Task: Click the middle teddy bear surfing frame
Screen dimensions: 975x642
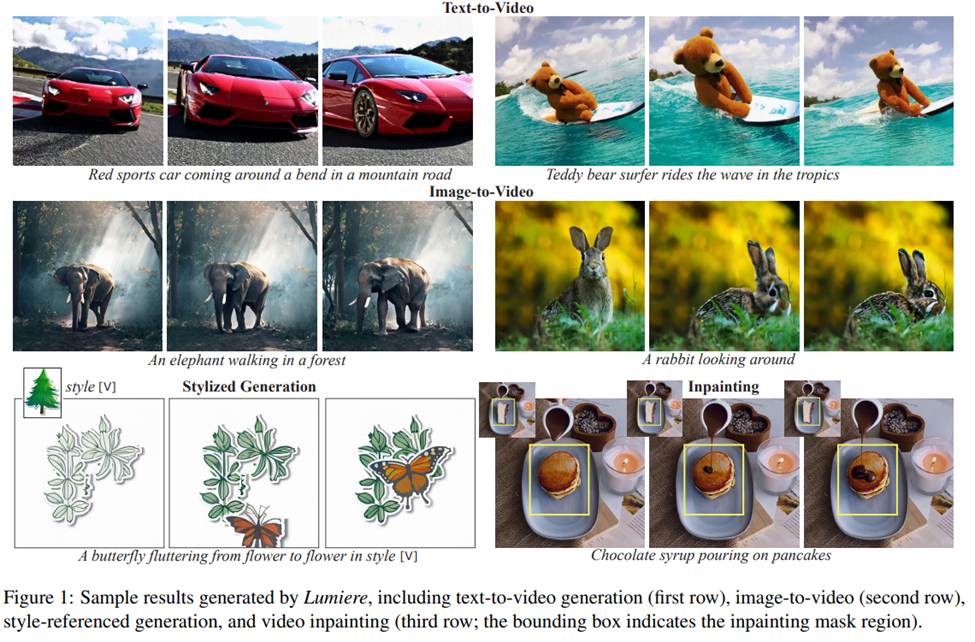Action: [x=724, y=91]
